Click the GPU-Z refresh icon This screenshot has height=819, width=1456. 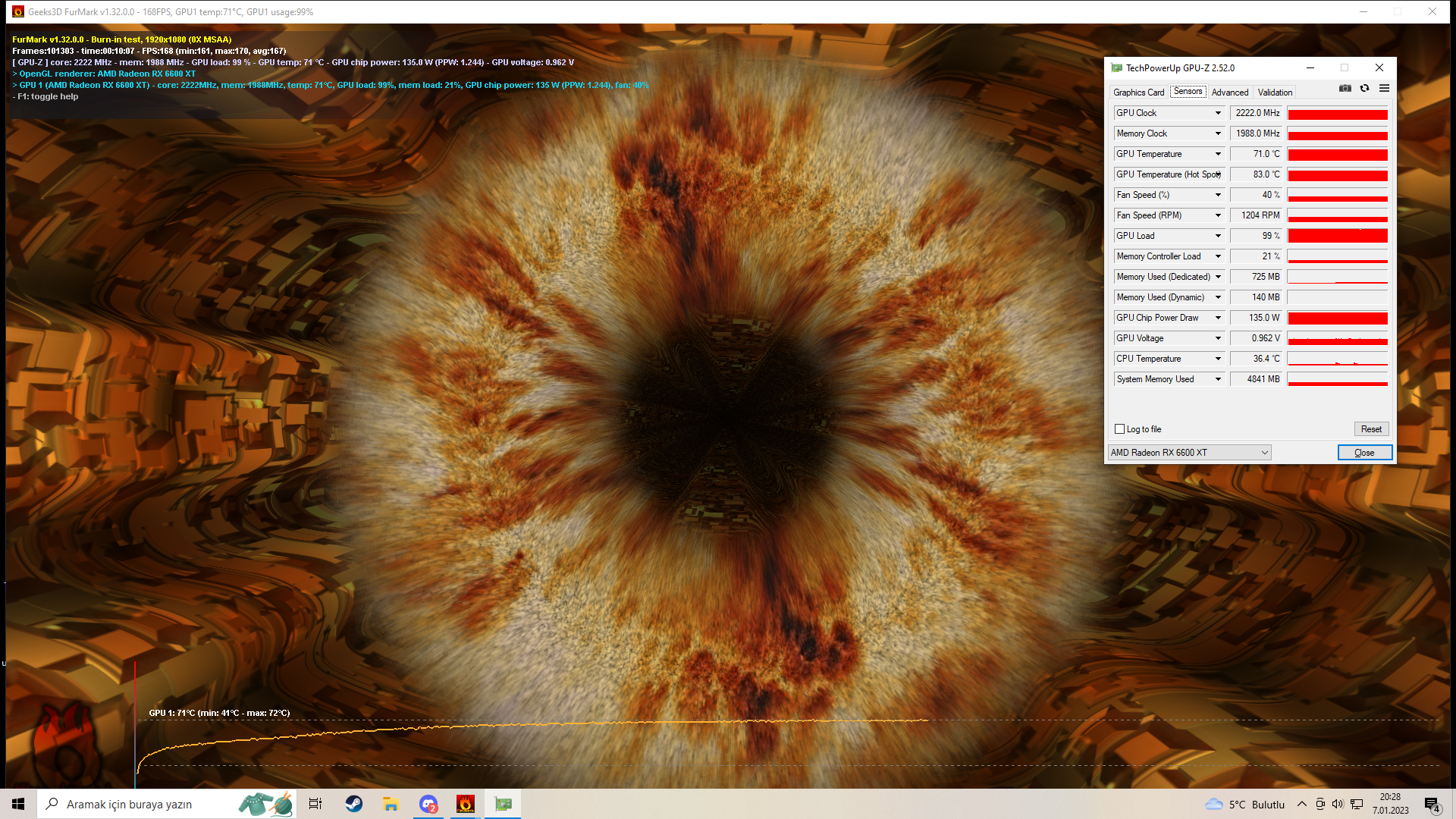coord(1364,89)
